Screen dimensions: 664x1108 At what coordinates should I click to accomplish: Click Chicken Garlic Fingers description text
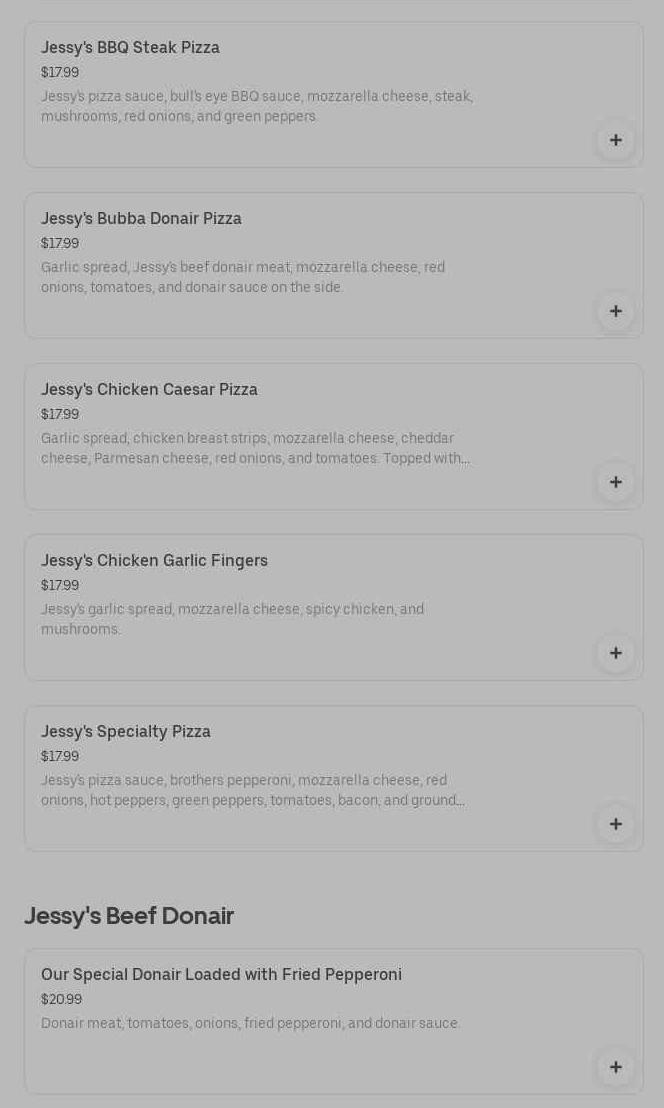[x=232, y=619]
